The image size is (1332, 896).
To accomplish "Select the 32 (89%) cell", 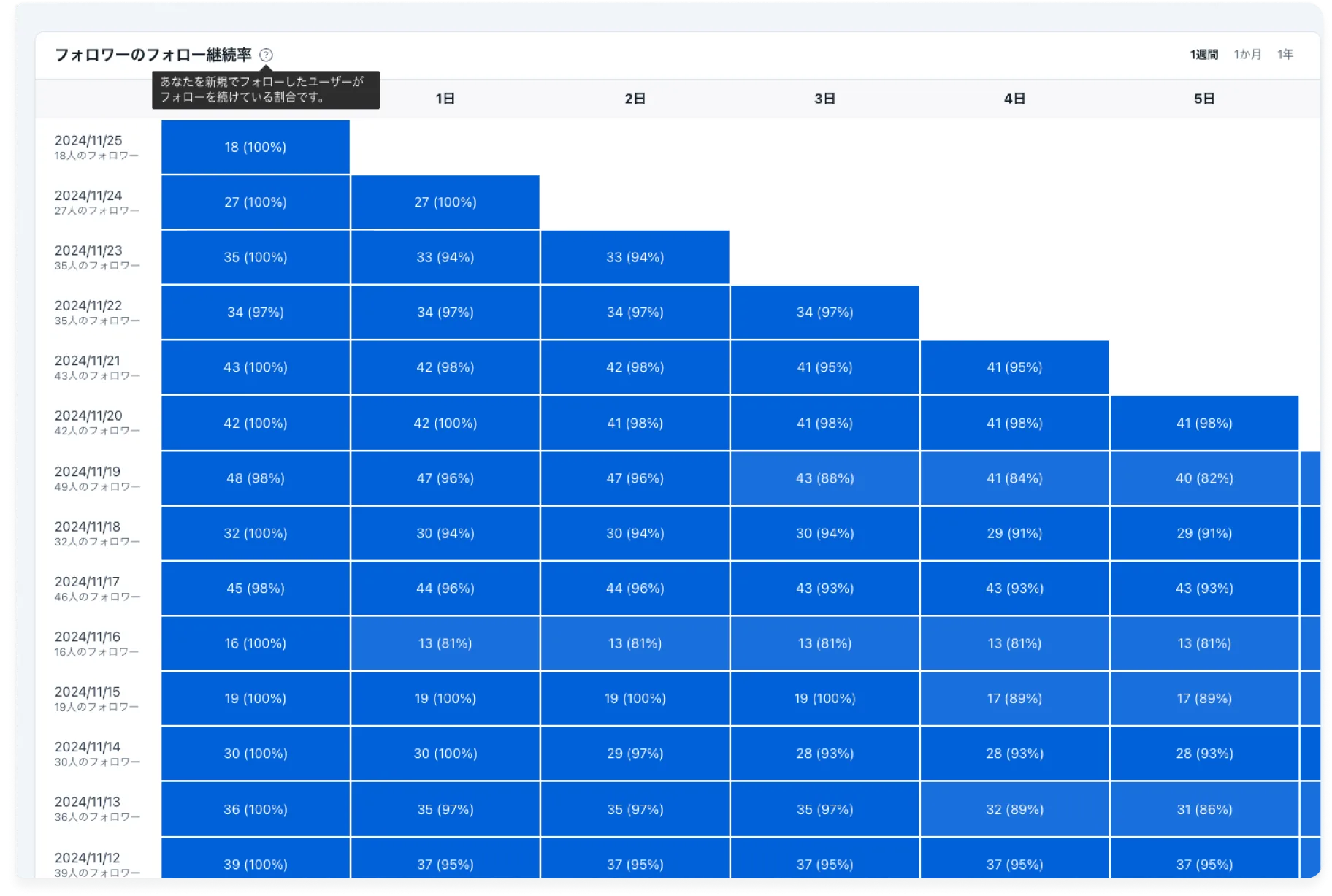I will click(1014, 809).
